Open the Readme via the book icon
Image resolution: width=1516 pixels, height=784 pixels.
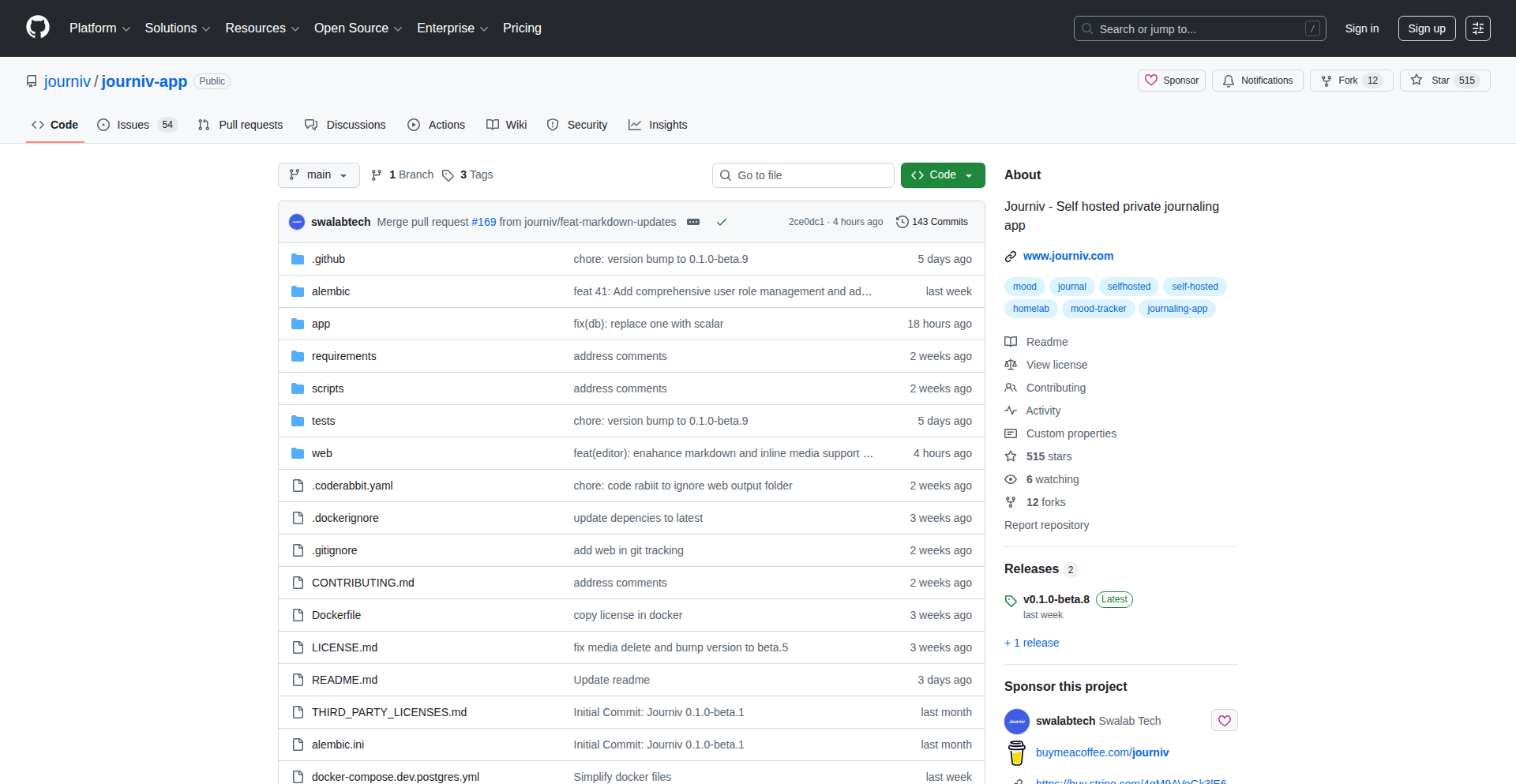pyautogui.click(x=1011, y=341)
